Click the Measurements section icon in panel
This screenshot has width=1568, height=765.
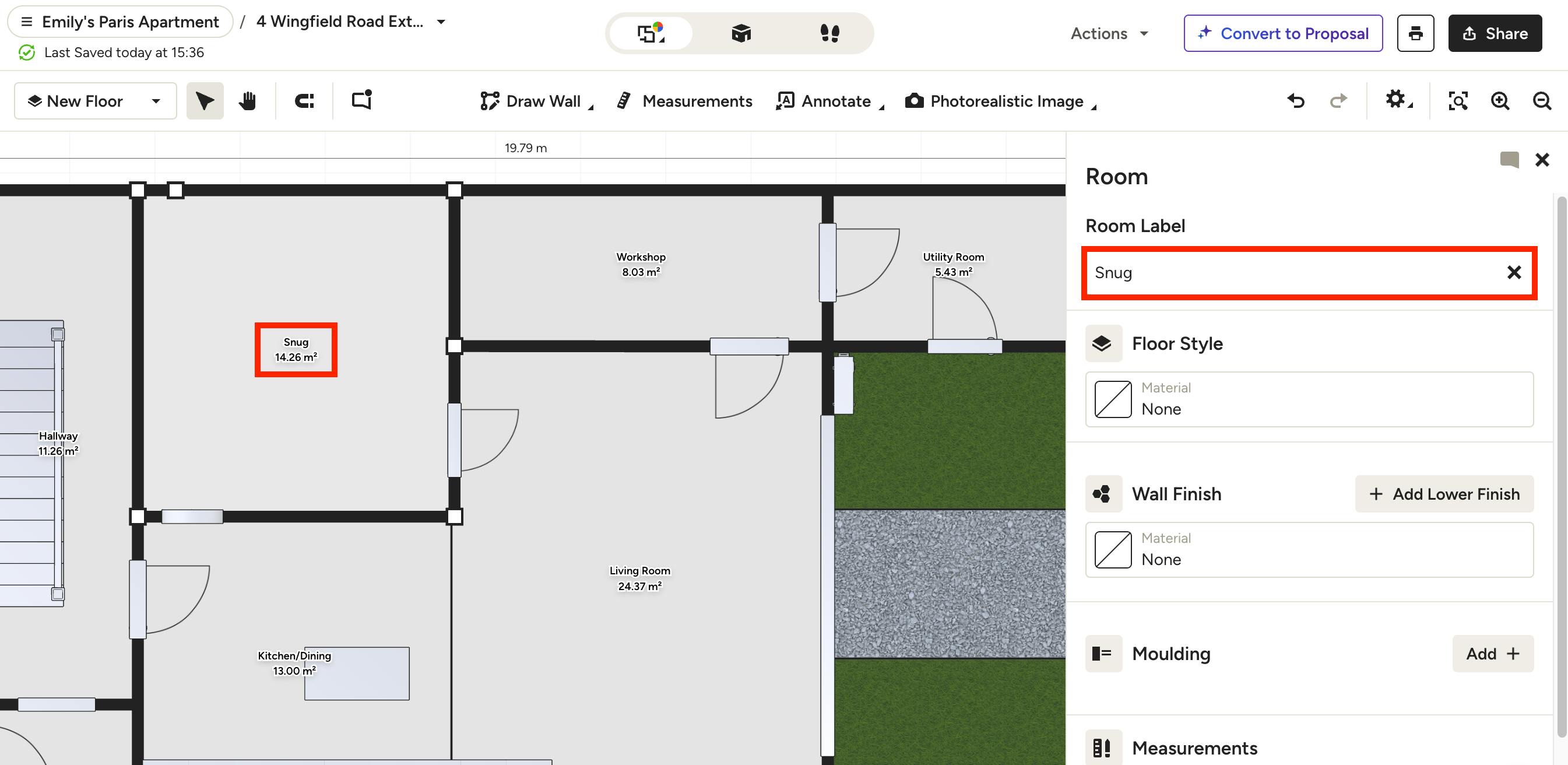(x=1103, y=748)
